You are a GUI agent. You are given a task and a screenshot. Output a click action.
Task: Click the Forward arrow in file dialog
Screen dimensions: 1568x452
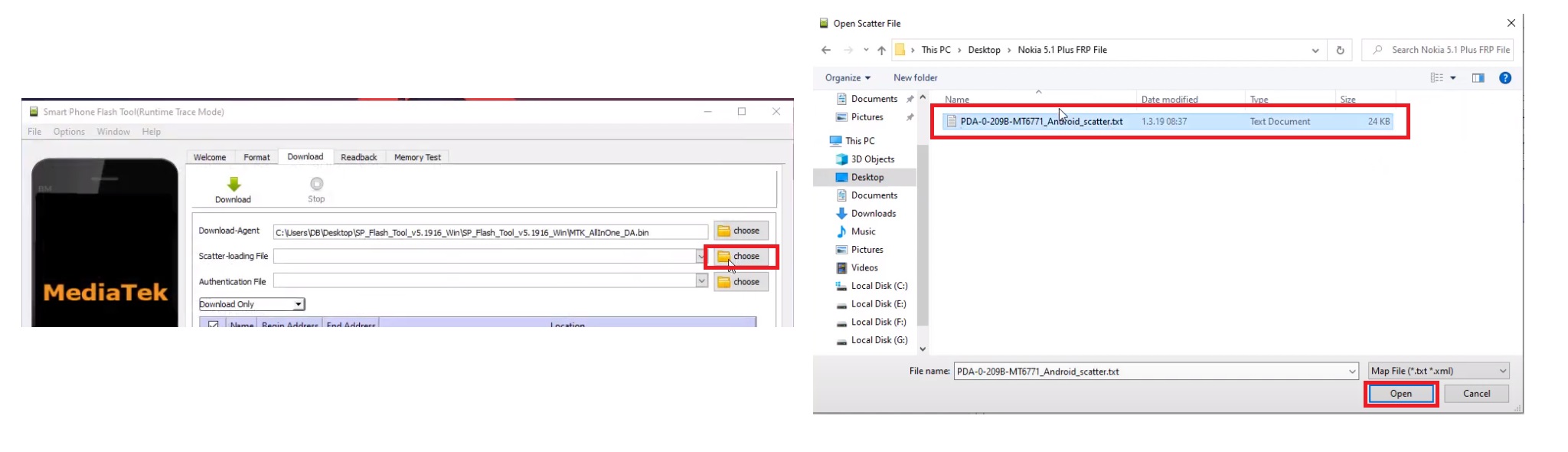(848, 50)
